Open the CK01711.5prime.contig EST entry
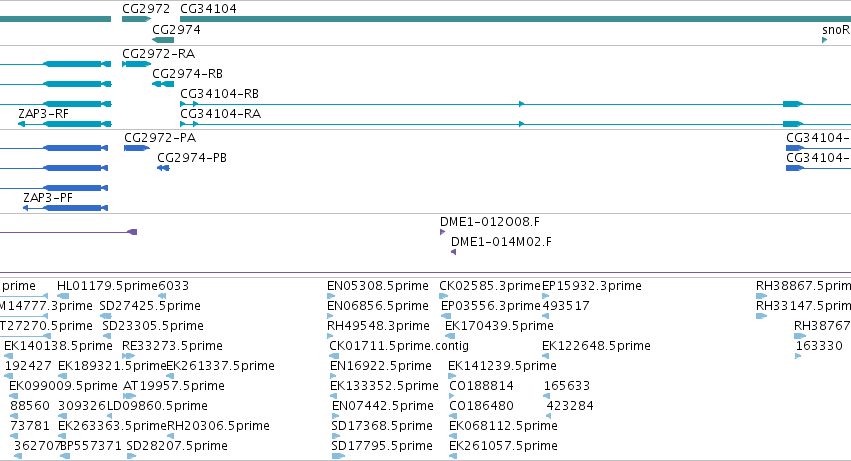851x461 pixels. click(399, 346)
